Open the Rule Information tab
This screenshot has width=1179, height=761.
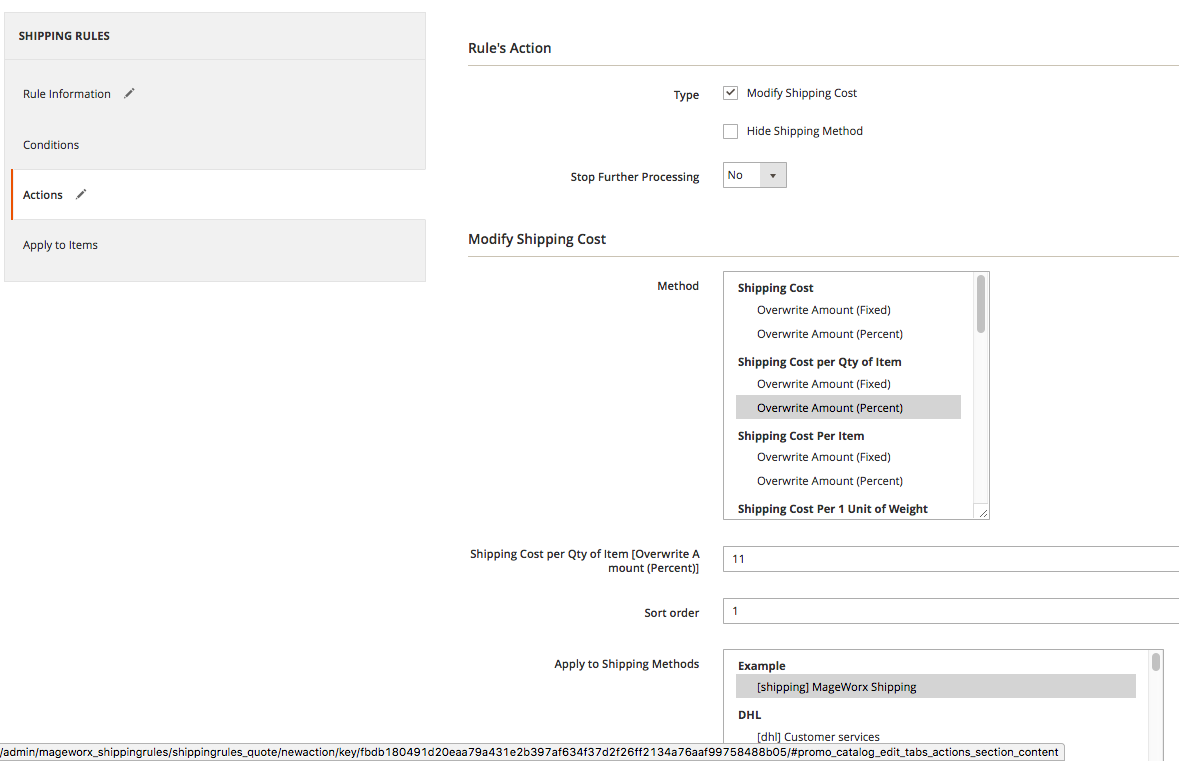click(67, 94)
